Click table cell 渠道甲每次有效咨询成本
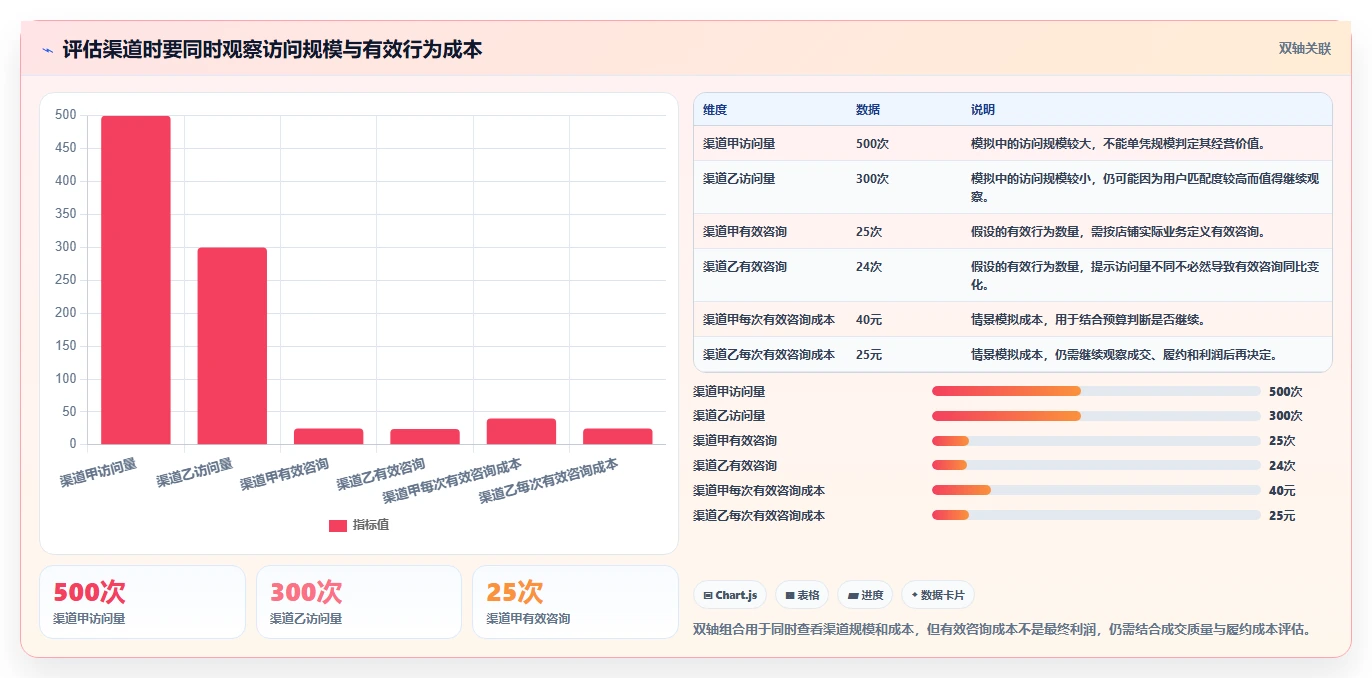This screenshot has height=678, width=1372. (x=769, y=320)
